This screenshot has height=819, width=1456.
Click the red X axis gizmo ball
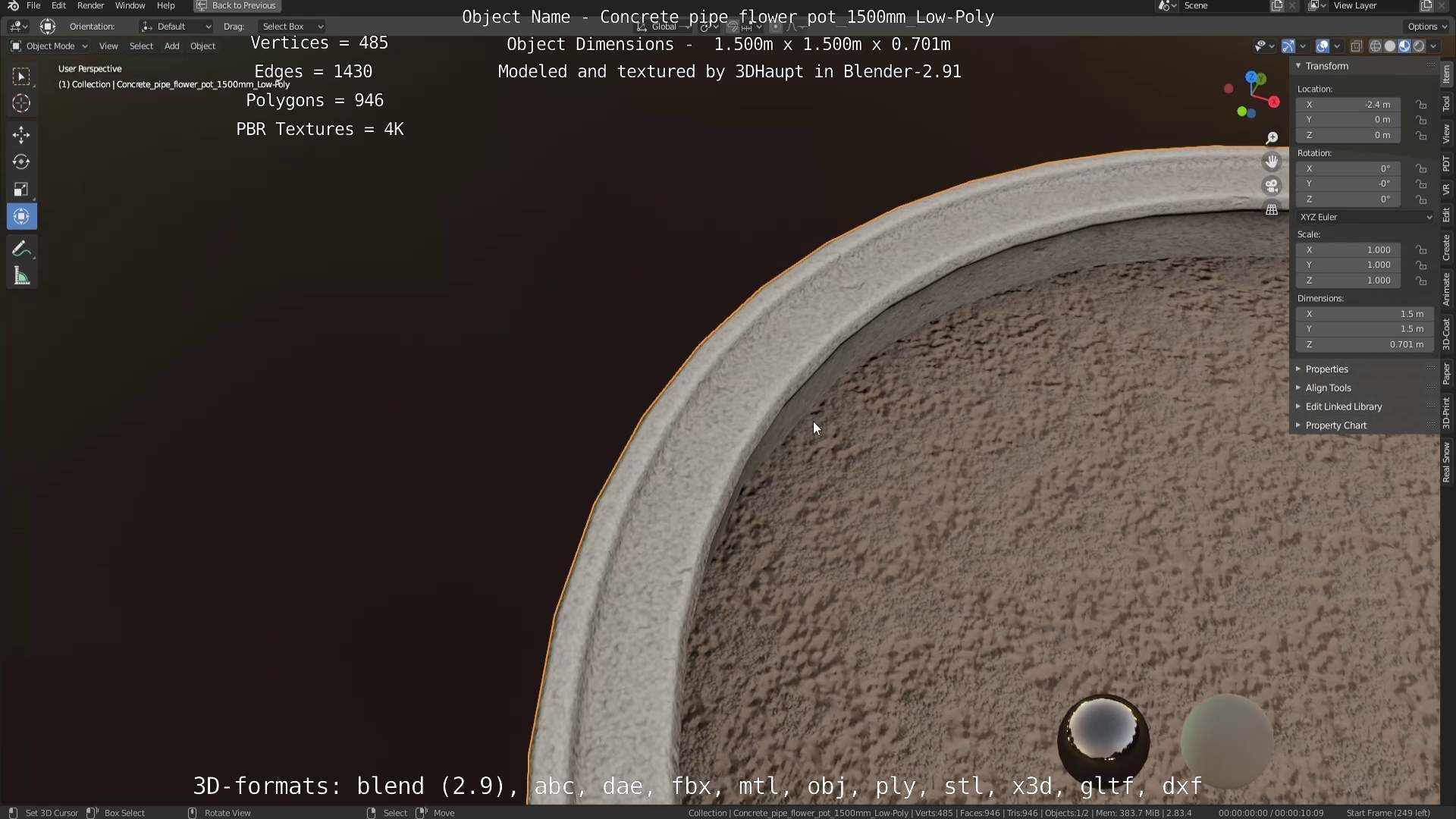tap(1274, 102)
